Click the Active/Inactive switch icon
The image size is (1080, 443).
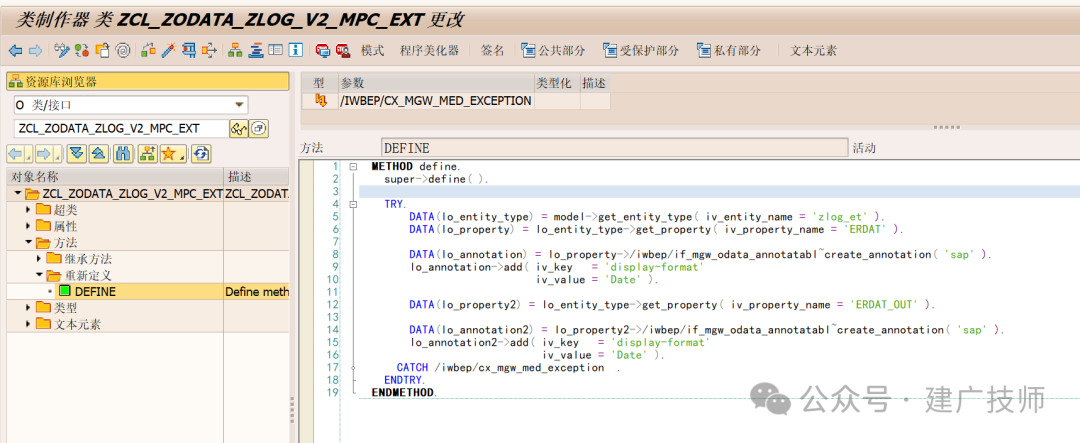82,50
